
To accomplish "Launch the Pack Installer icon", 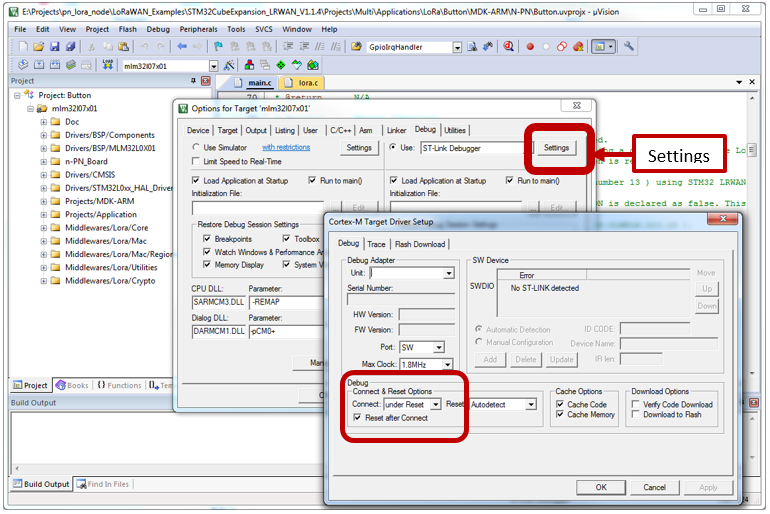I will 312,65.
